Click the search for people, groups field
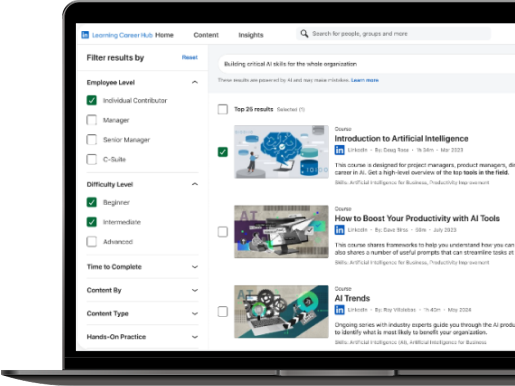The height and width of the screenshot is (386, 515). (x=393, y=34)
